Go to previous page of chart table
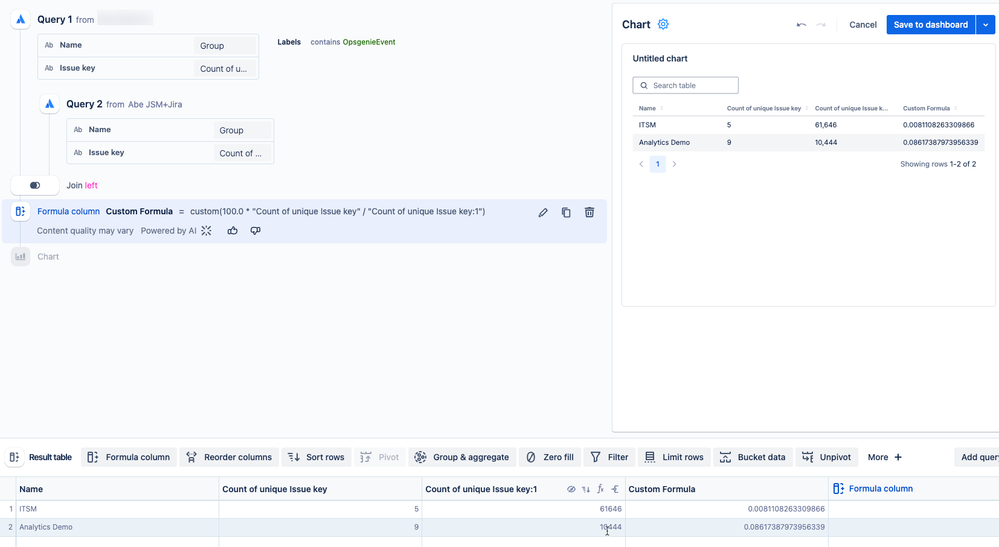Image resolution: width=999 pixels, height=547 pixels. coord(641,164)
